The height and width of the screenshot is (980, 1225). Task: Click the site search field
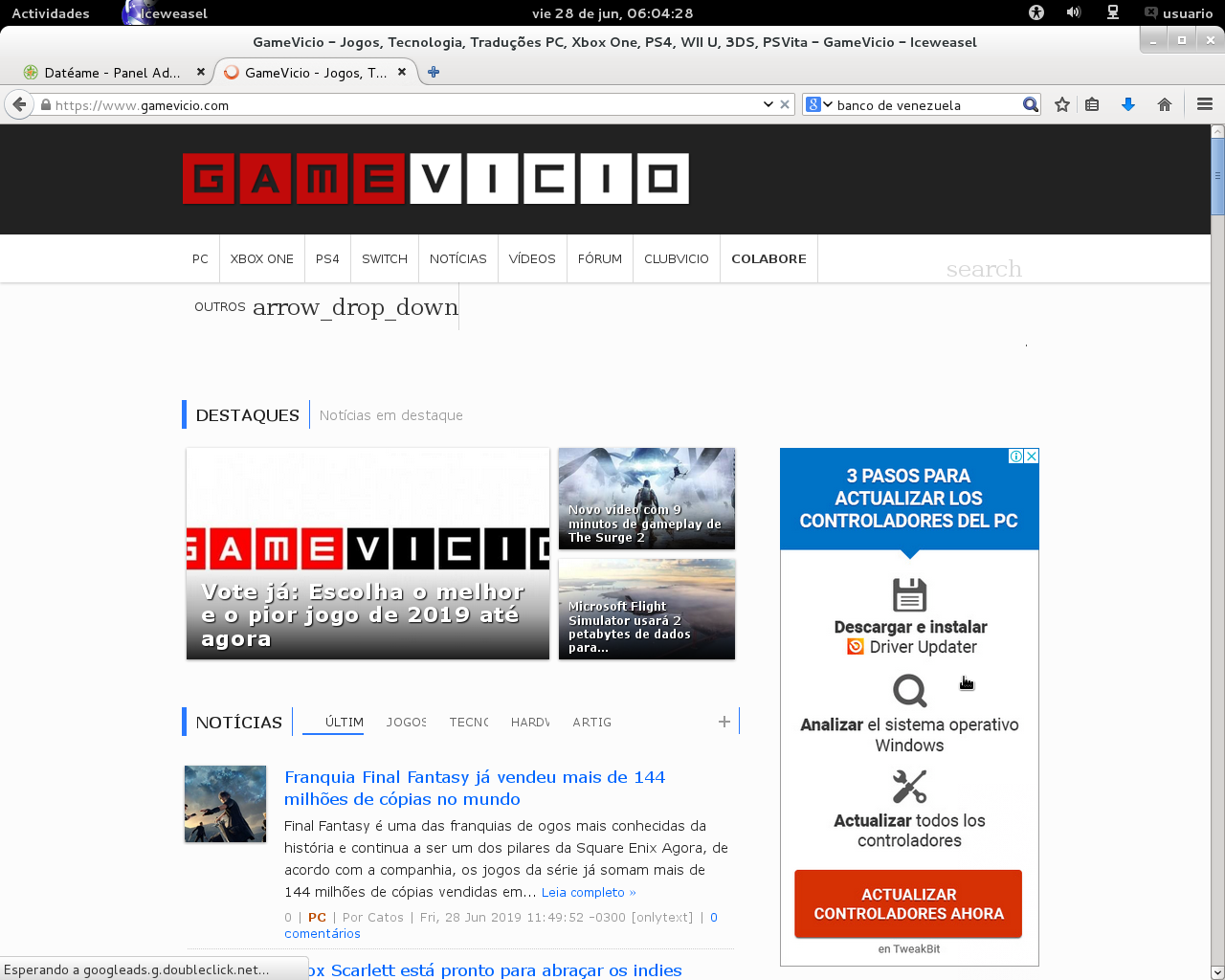pos(984,269)
